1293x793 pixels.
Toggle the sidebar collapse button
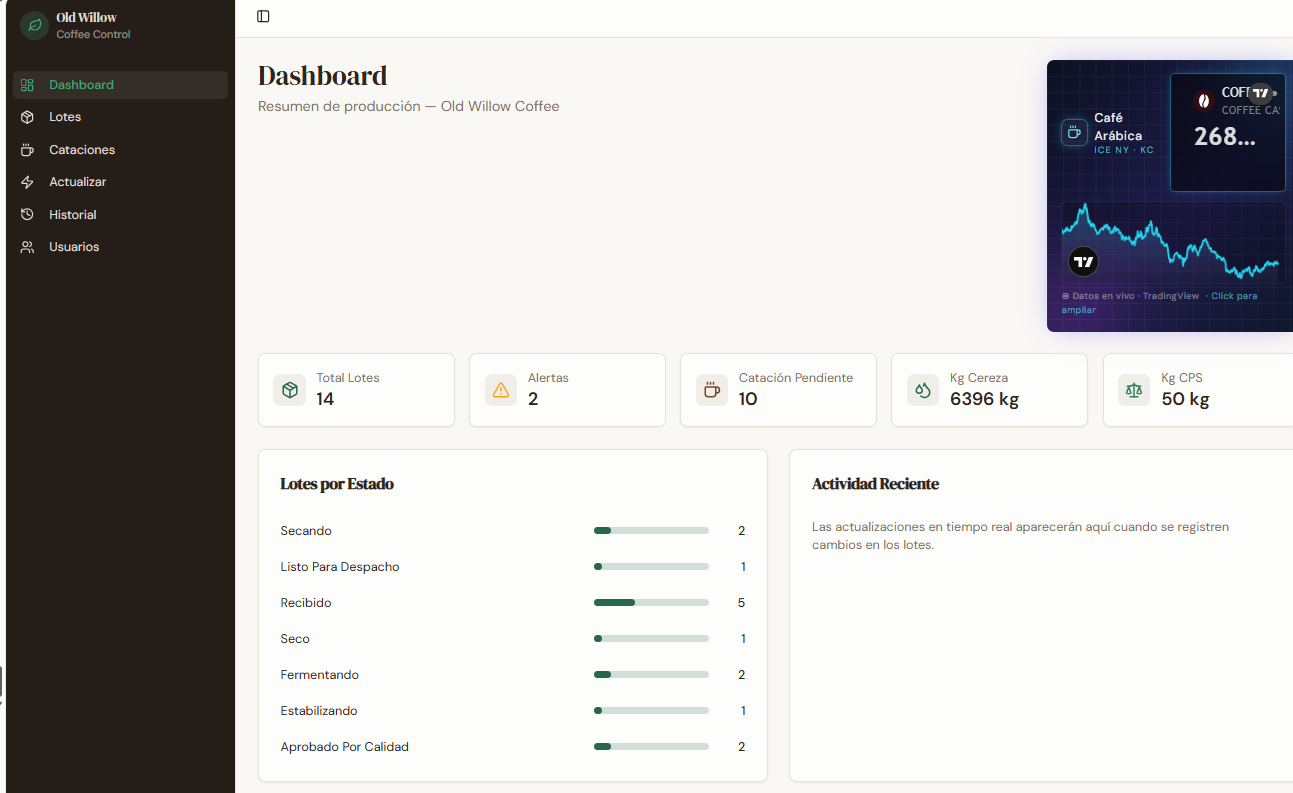[x=263, y=16]
